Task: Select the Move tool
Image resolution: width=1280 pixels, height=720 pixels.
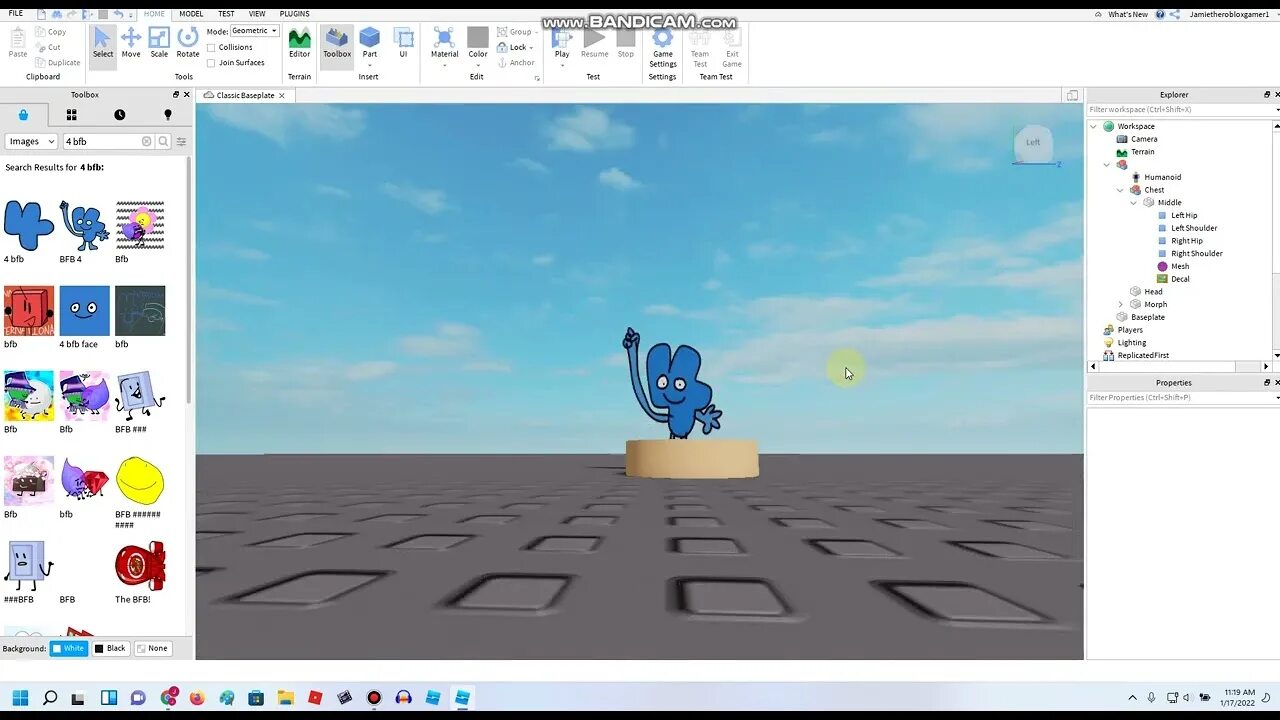Action: point(131,42)
